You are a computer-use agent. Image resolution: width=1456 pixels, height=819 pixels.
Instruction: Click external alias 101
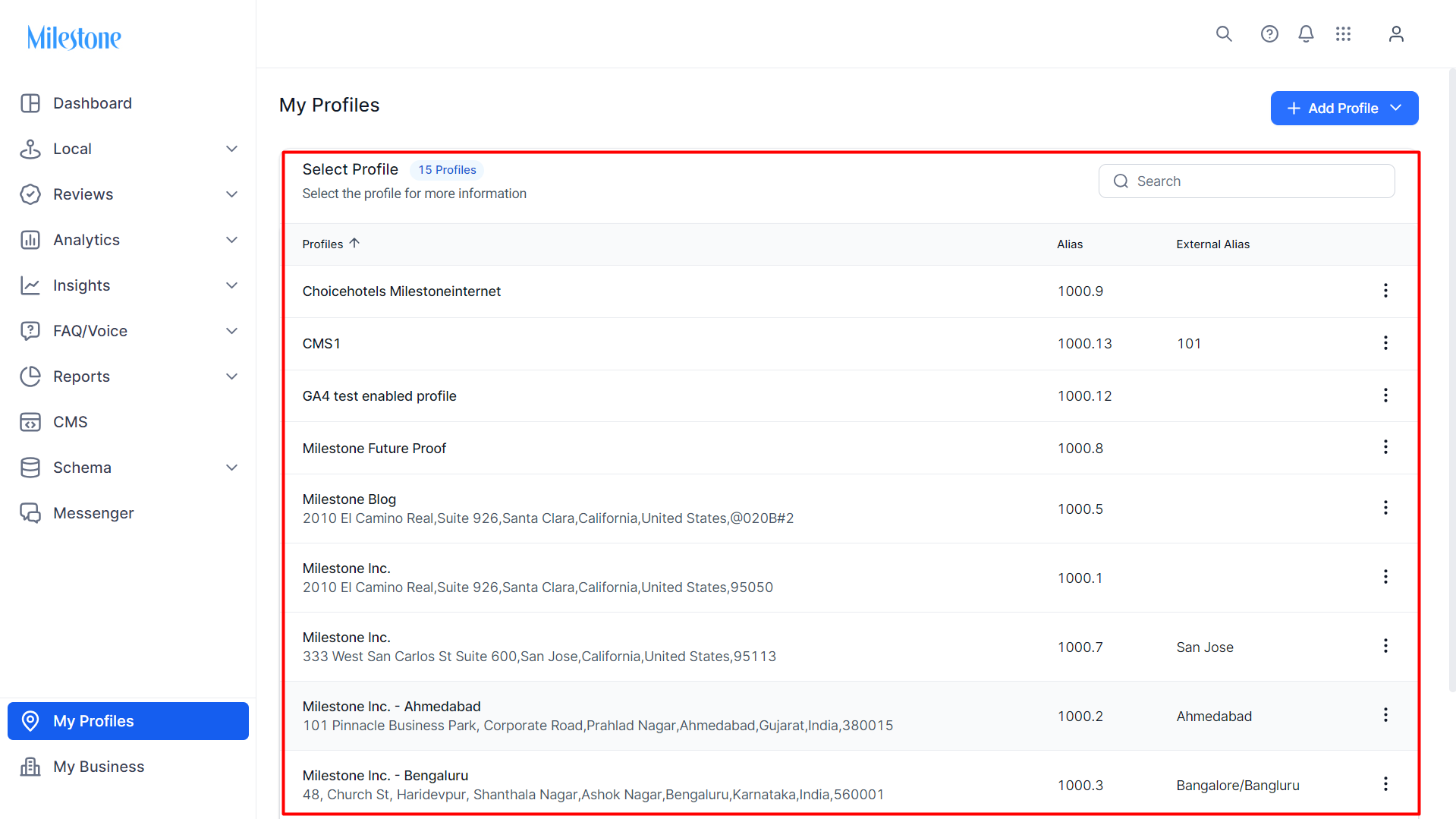(x=1189, y=344)
